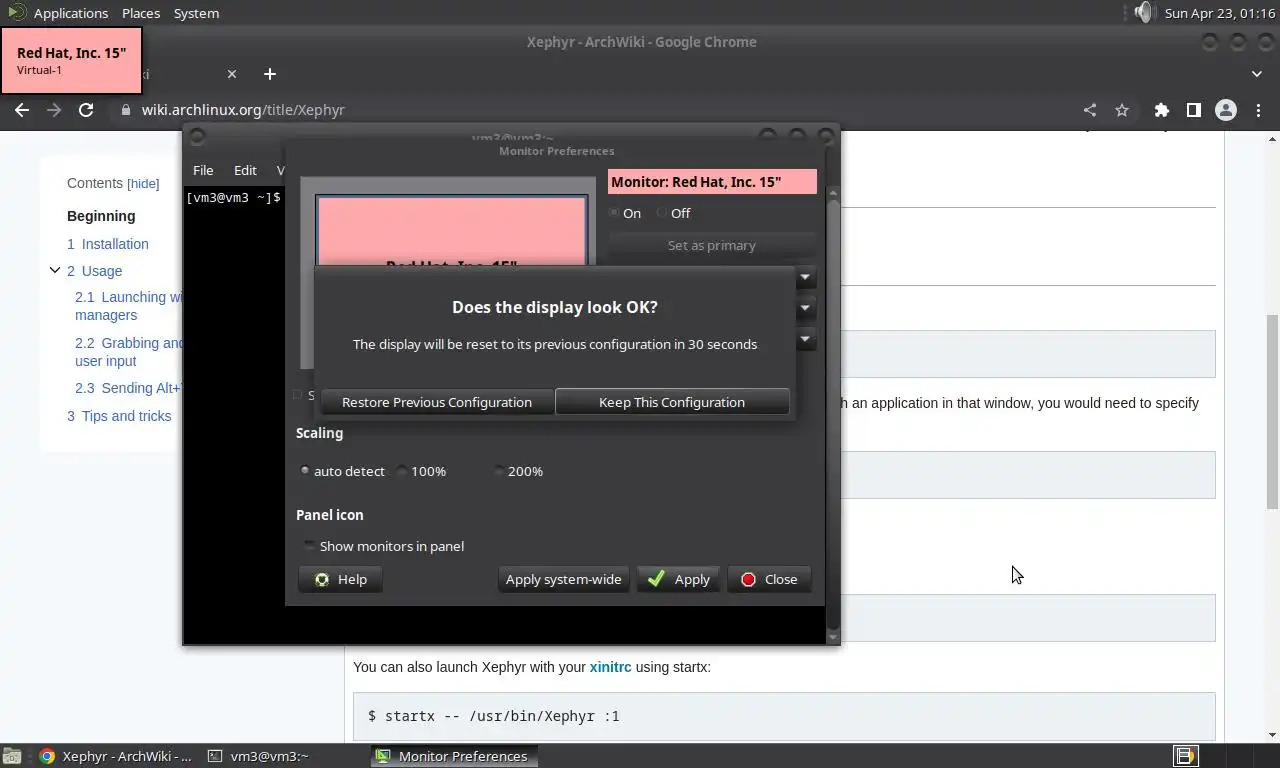This screenshot has height=768, width=1280.
Task: Open the Edit menu in terminal window
Action: pyautogui.click(x=245, y=170)
